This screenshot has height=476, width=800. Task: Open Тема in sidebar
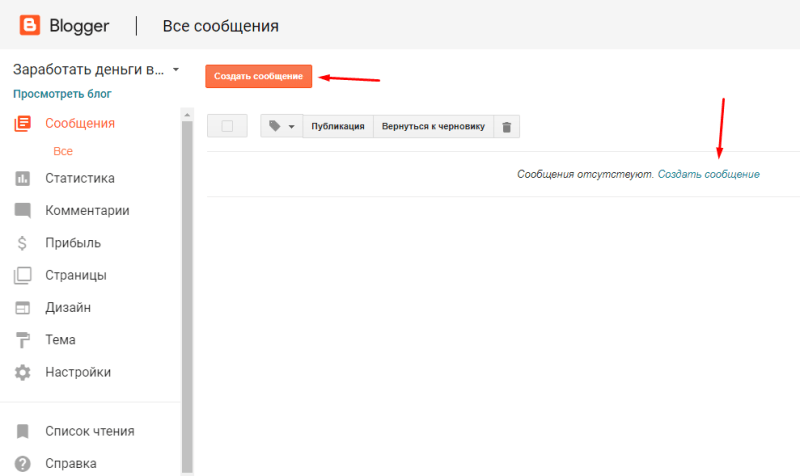coord(60,340)
